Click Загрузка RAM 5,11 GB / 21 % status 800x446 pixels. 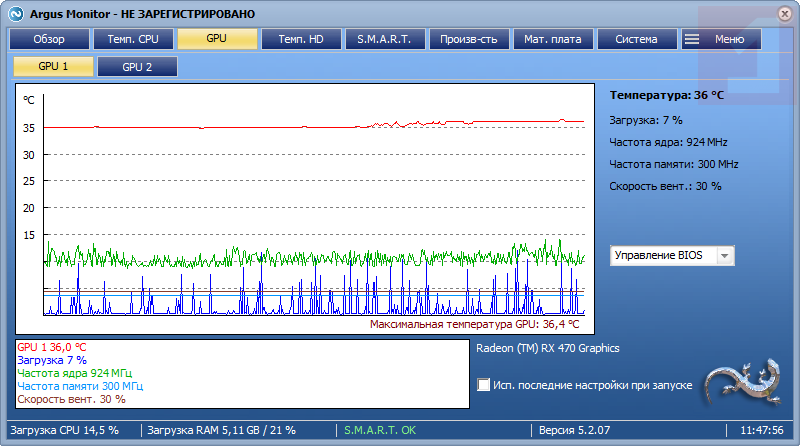pyautogui.click(x=221, y=430)
